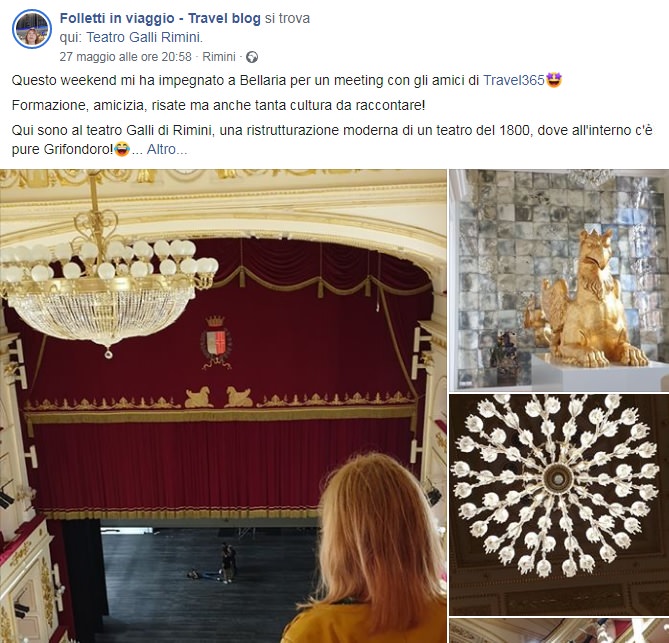The width and height of the screenshot is (669, 643).
Task: Click the Rimini location next to timestamp
Action: click(x=219, y=57)
